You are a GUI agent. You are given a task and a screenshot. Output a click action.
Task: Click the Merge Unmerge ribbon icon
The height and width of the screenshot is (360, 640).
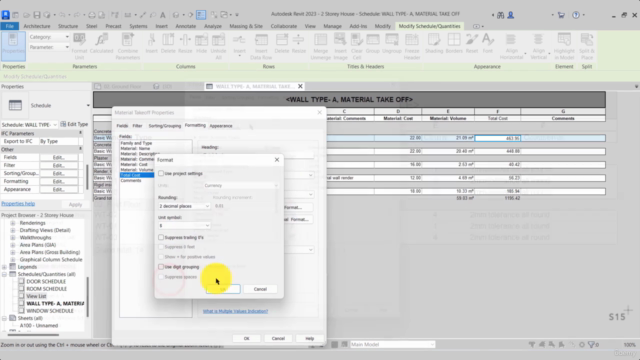point(320,46)
